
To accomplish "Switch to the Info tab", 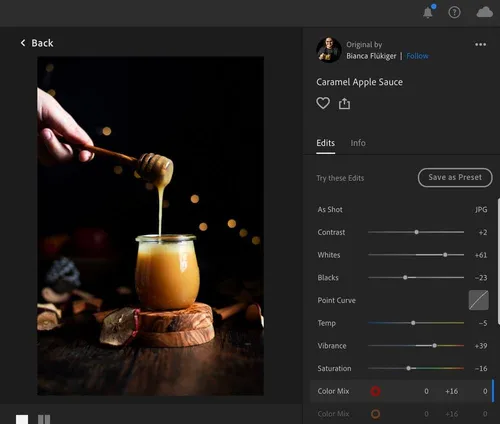I will pyautogui.click(x=358, y=143).
